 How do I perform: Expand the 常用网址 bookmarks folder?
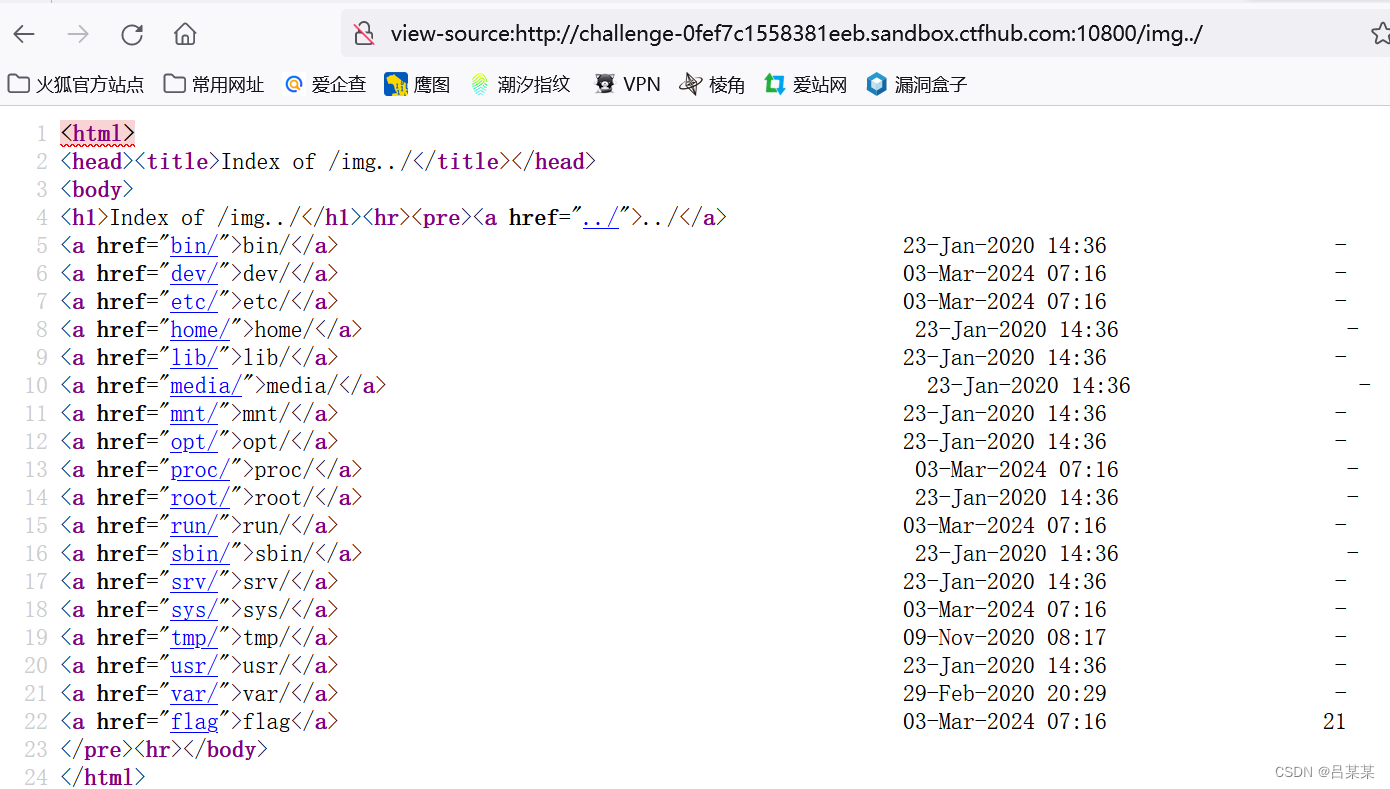point(213,84)
